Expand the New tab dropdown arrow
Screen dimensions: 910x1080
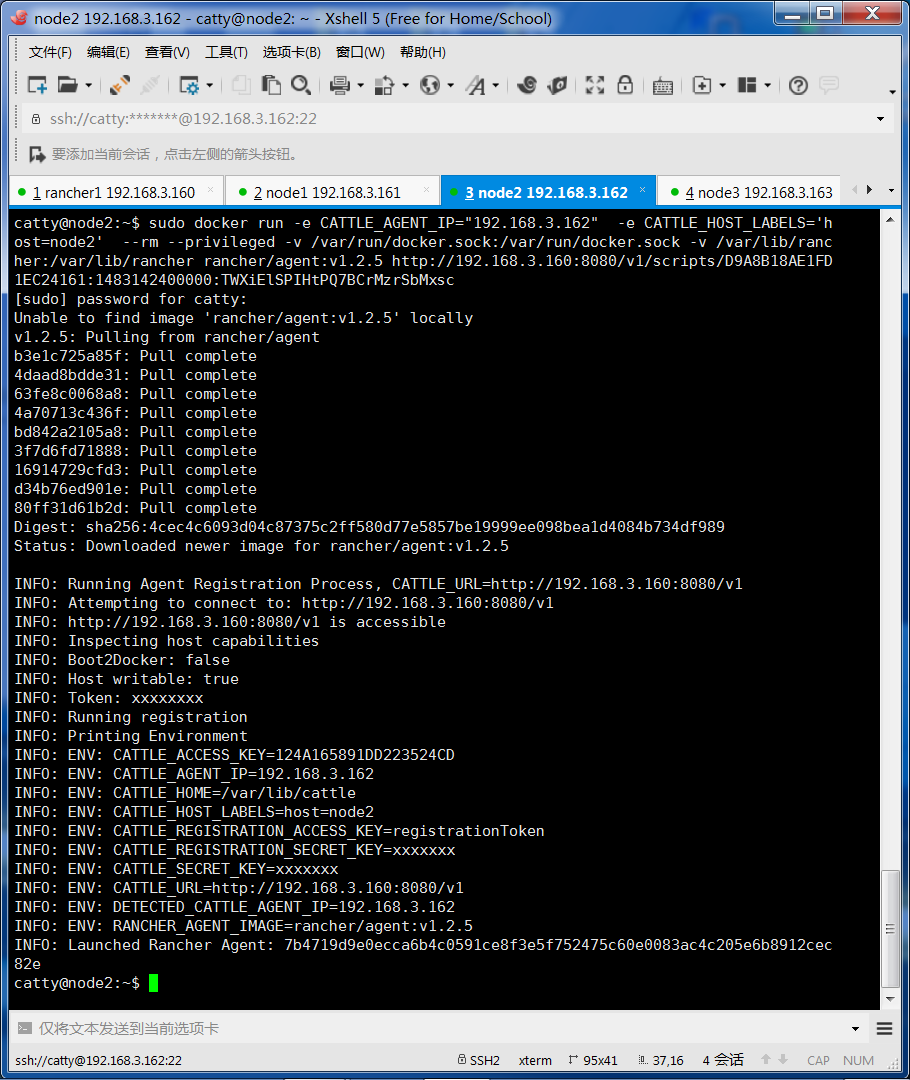[722, 85]
